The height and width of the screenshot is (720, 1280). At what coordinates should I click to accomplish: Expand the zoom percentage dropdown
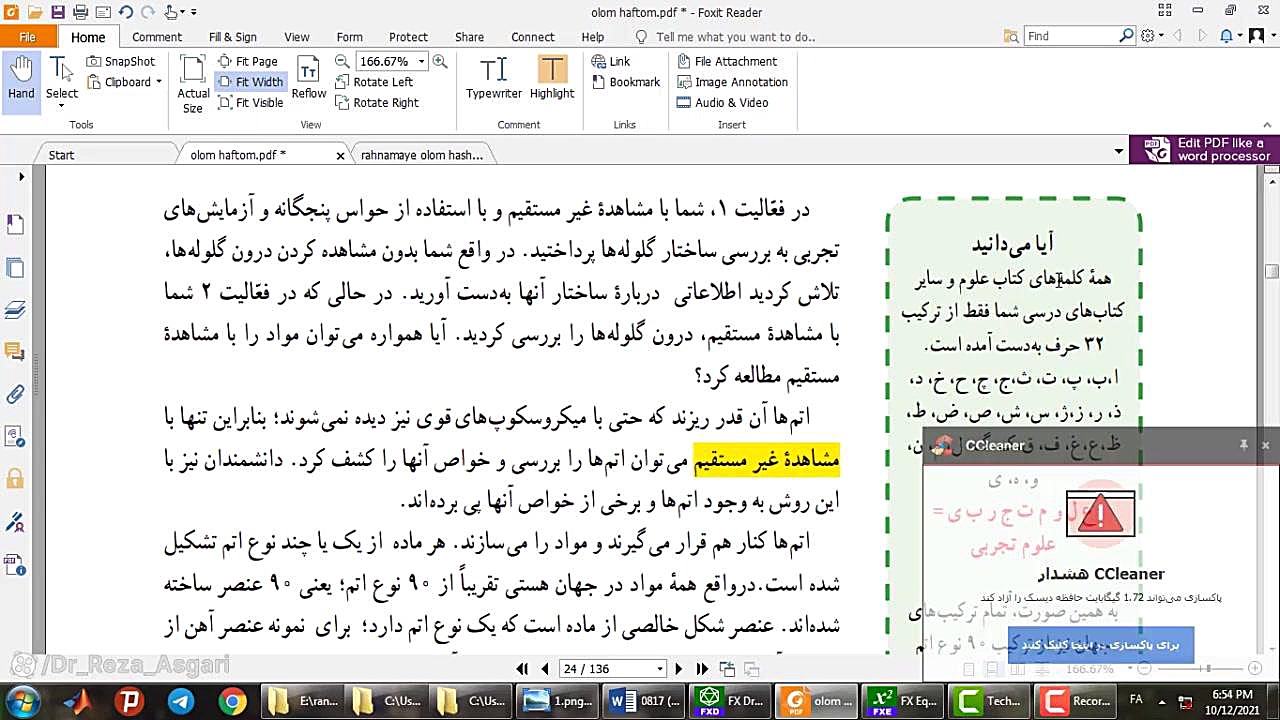pyautogui.click(x=421, y=61)
